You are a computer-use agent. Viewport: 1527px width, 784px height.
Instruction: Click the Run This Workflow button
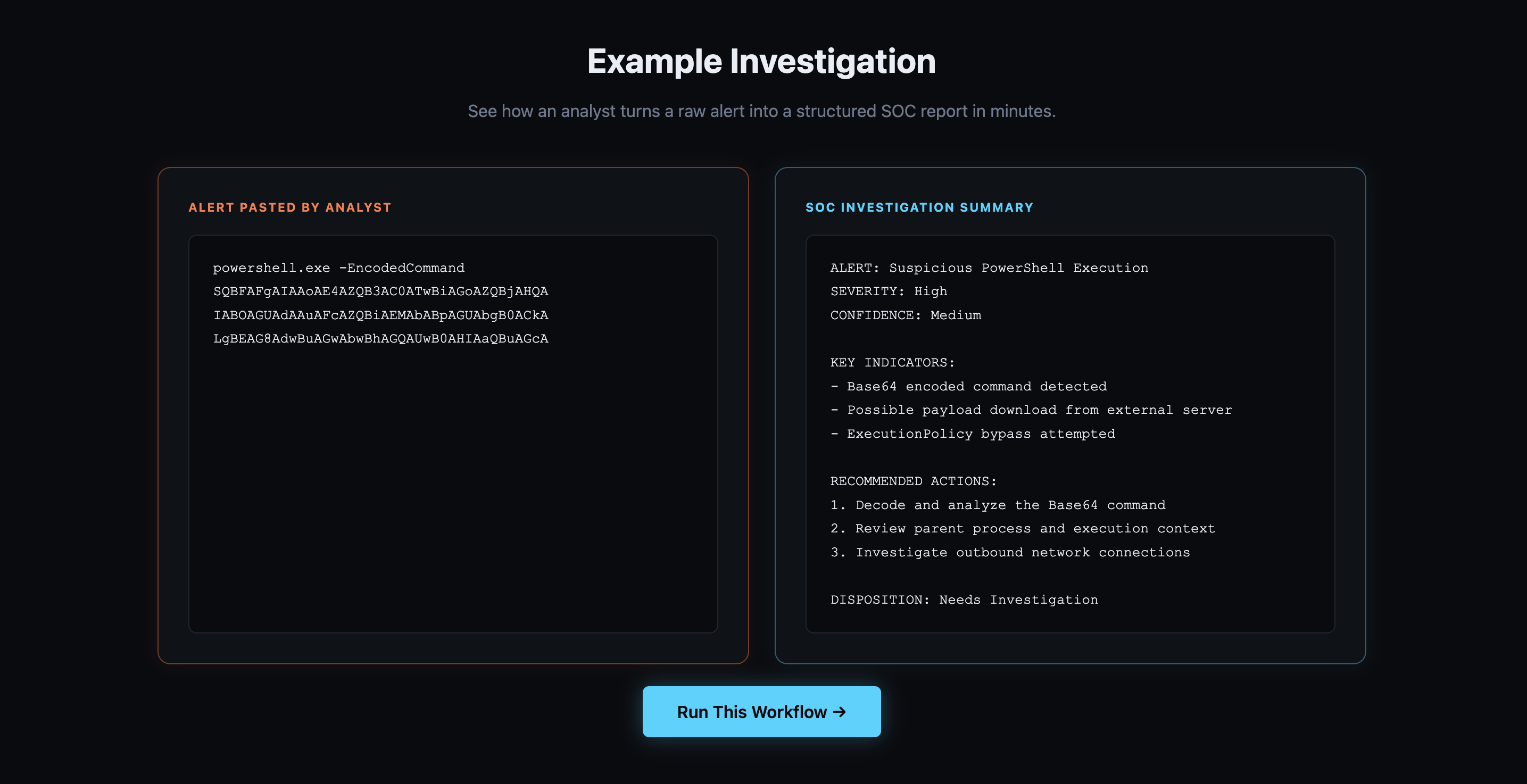(x=761, y=712)
